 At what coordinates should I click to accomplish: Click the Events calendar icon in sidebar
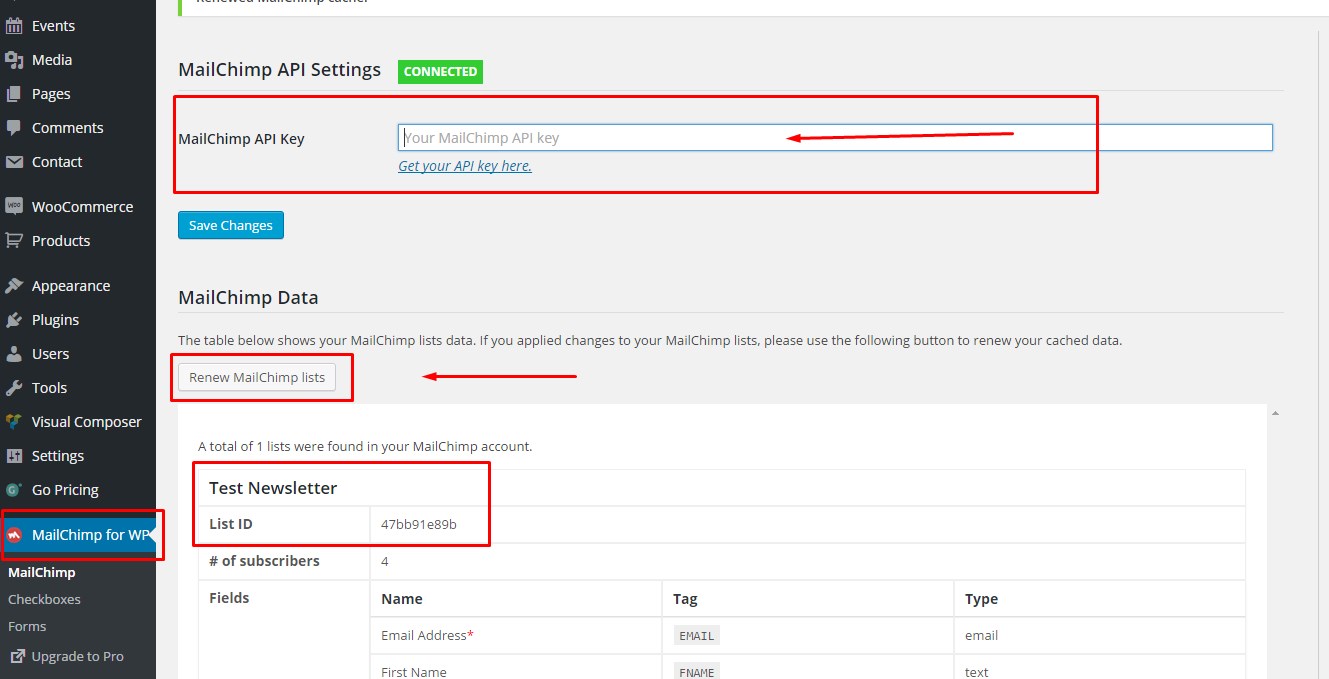[14, 26]
